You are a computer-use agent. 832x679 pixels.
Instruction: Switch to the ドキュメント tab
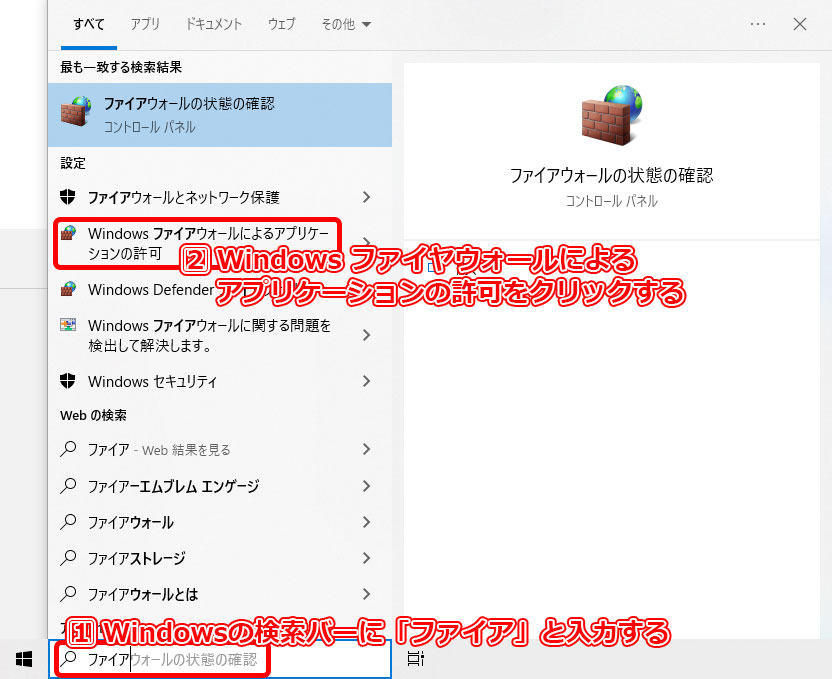point(213,24)
